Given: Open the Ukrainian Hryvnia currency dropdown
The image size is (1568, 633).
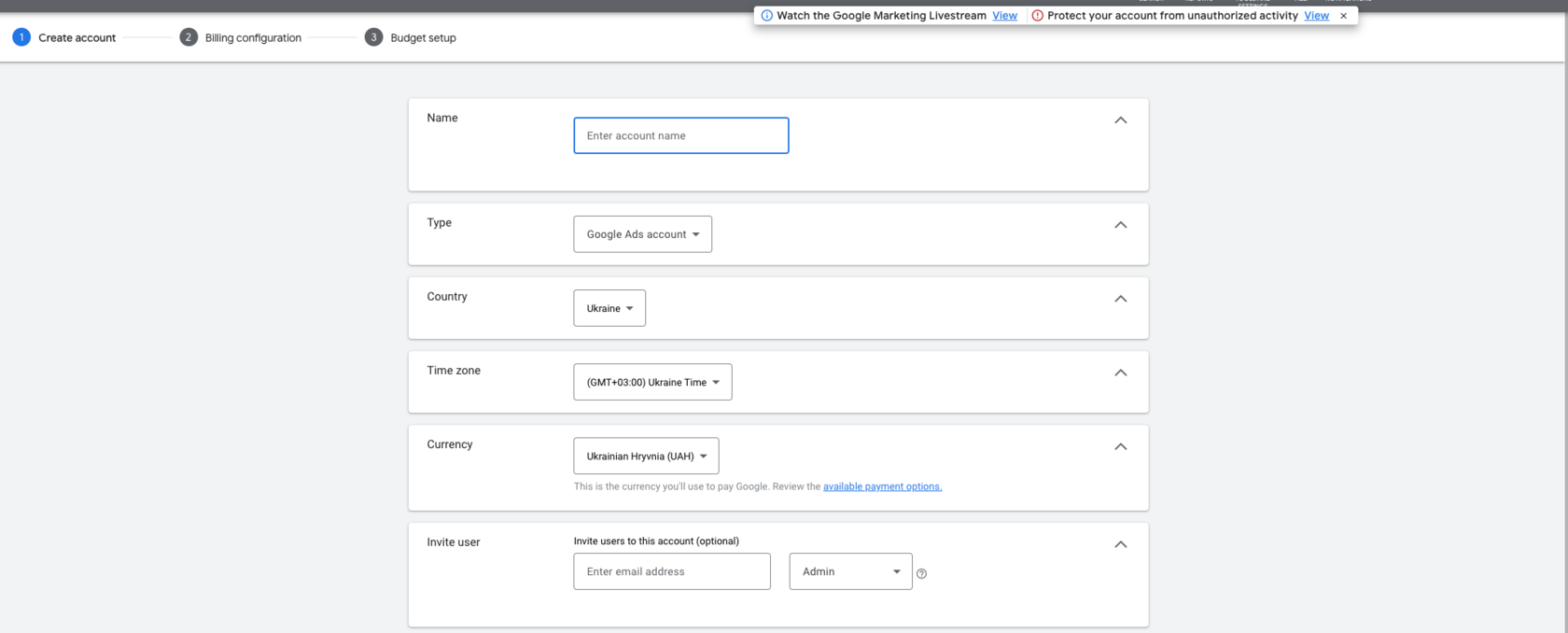Looking at the screenshot, I should click(646, 457).
